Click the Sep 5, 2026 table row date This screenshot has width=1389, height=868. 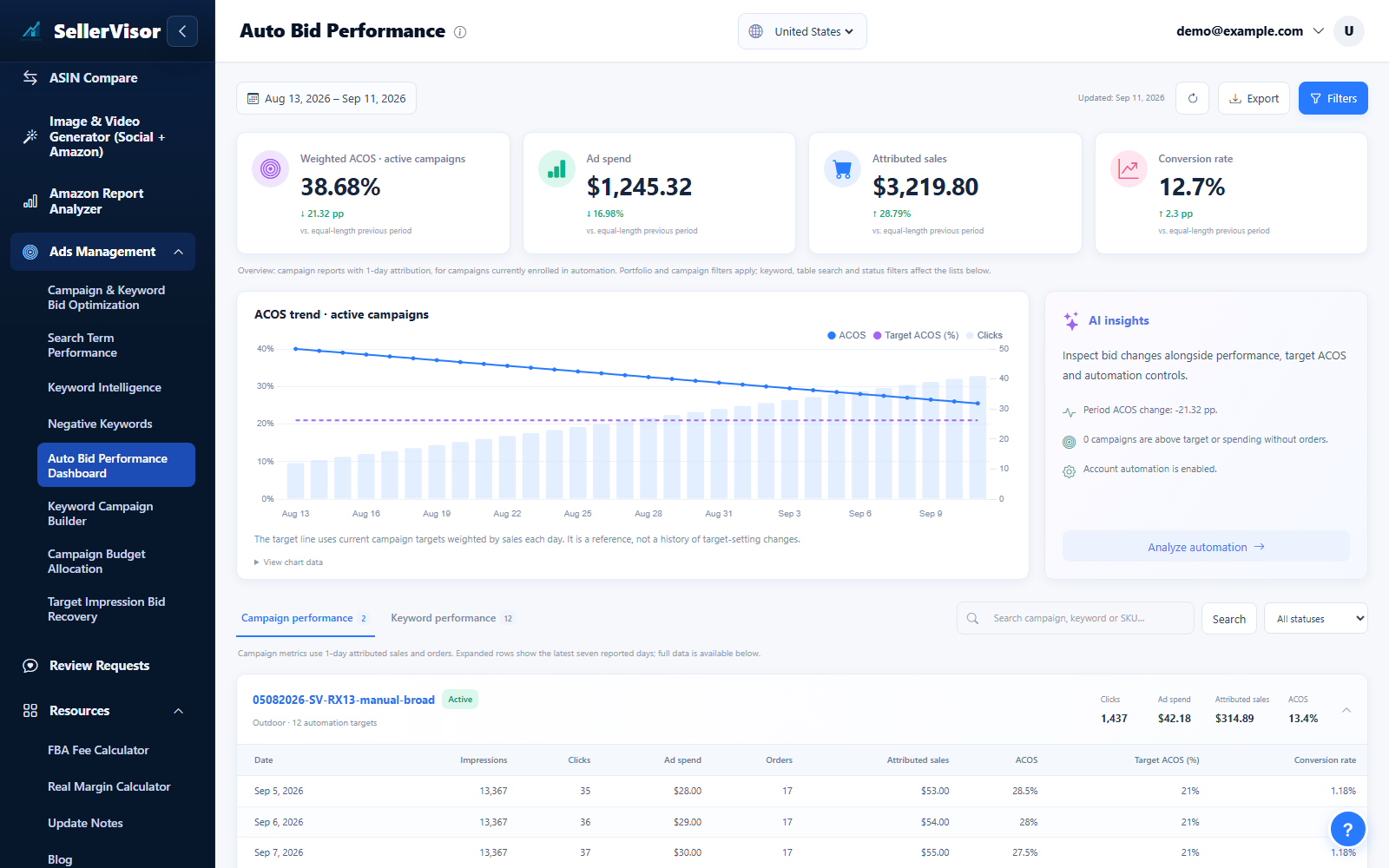click(279, 791)
